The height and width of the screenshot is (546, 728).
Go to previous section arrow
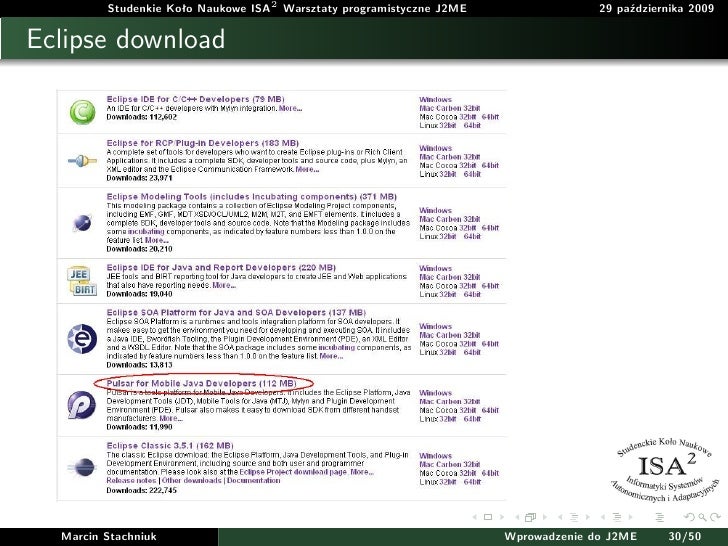(x=603, y=517)
